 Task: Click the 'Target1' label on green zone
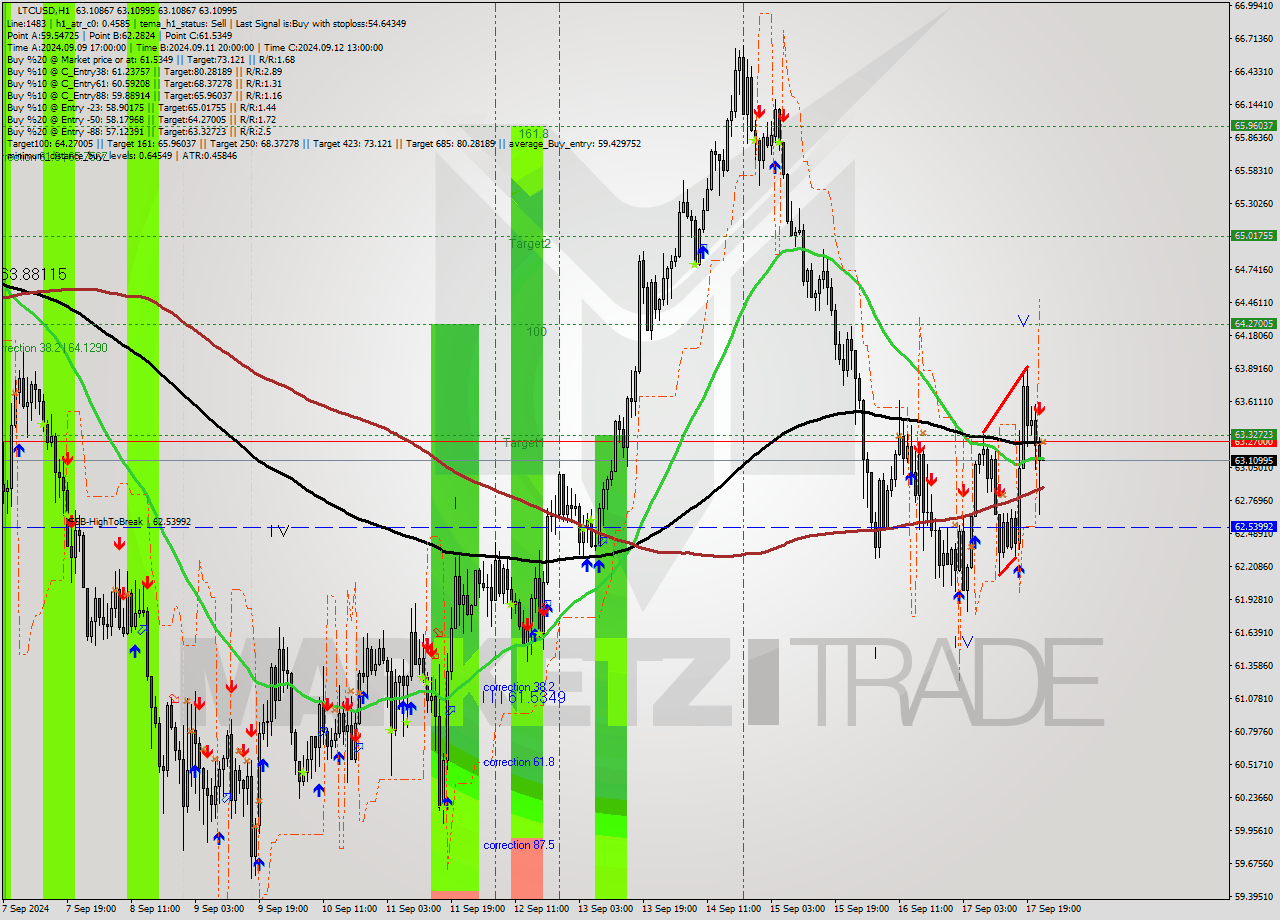[521, 442]
